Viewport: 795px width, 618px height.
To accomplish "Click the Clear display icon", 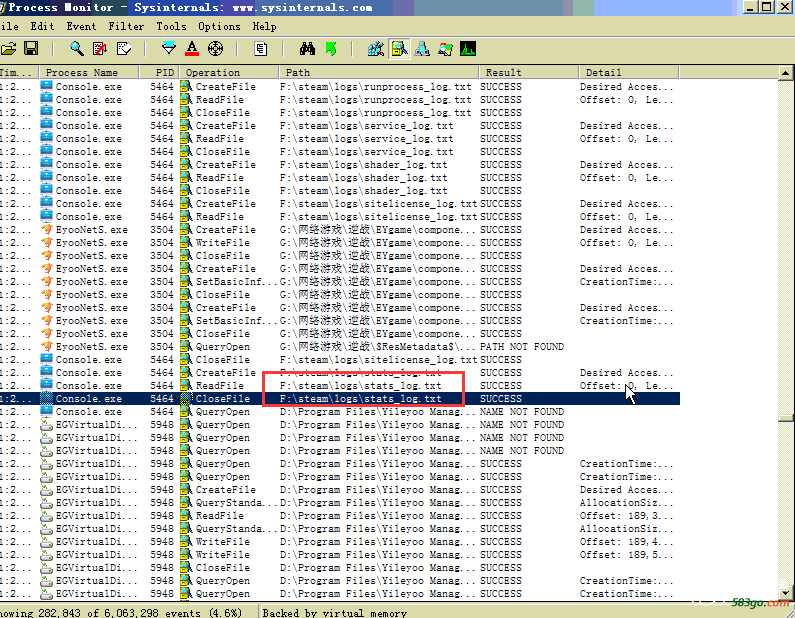I will pos(124,49).
